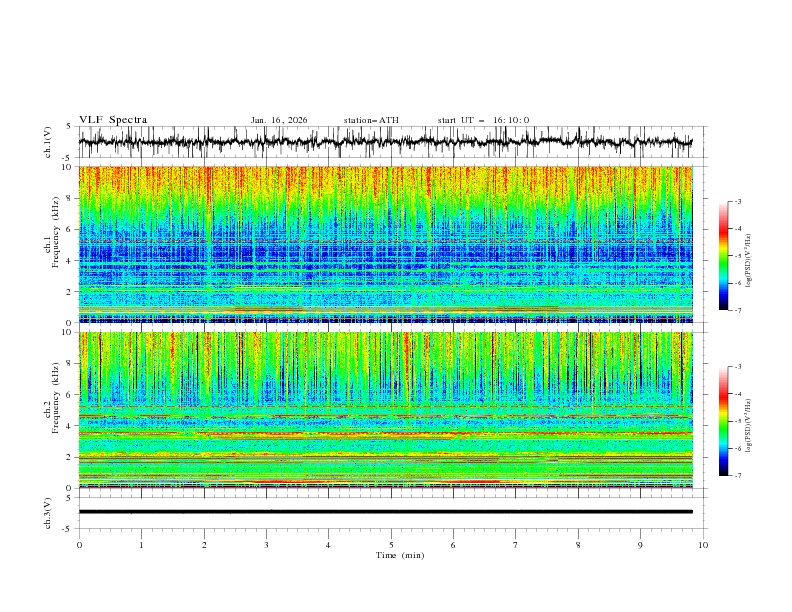Click the "Time (min)" x-axis label
This screenshot has height=612, width=792.
click(x=400, y=555)
